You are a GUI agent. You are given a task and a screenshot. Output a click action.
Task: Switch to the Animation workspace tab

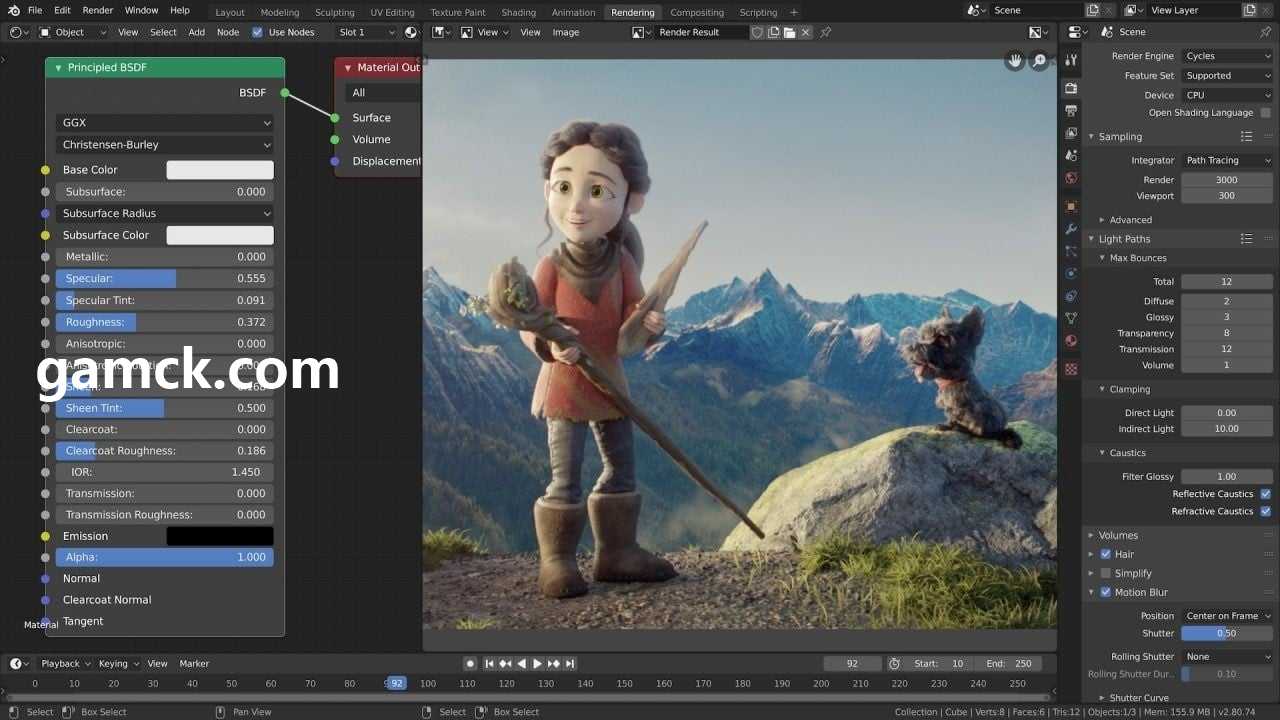[573, 12]
